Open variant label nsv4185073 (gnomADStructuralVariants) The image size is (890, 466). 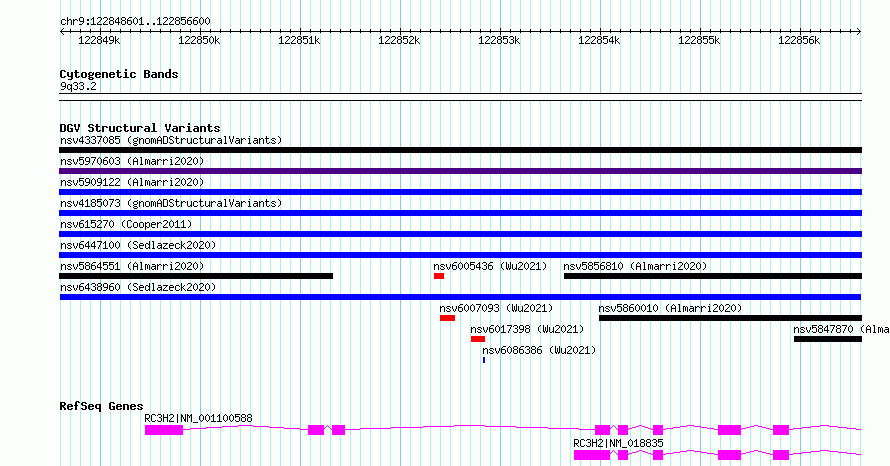(x=171, y=203)
